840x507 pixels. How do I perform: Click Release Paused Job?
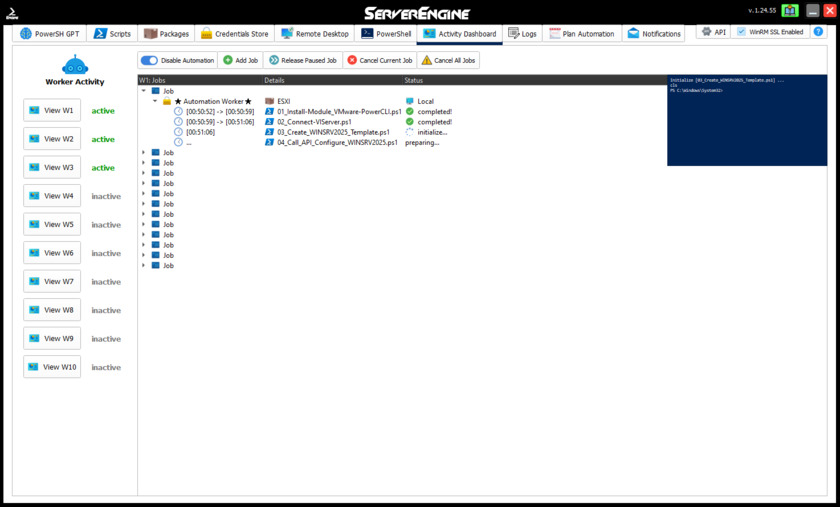[303, 61]
